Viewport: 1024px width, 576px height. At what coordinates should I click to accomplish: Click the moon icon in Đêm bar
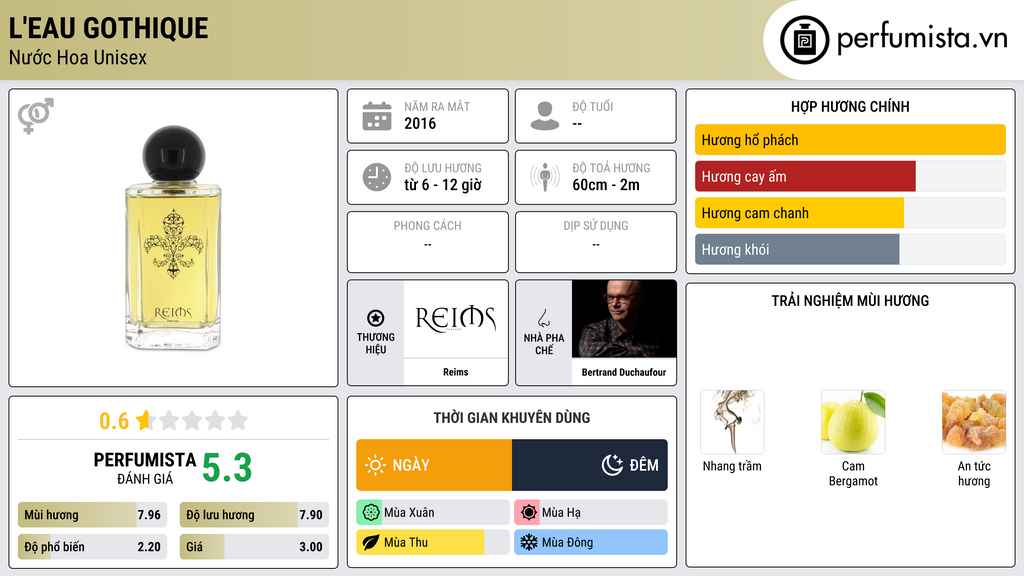612,465
